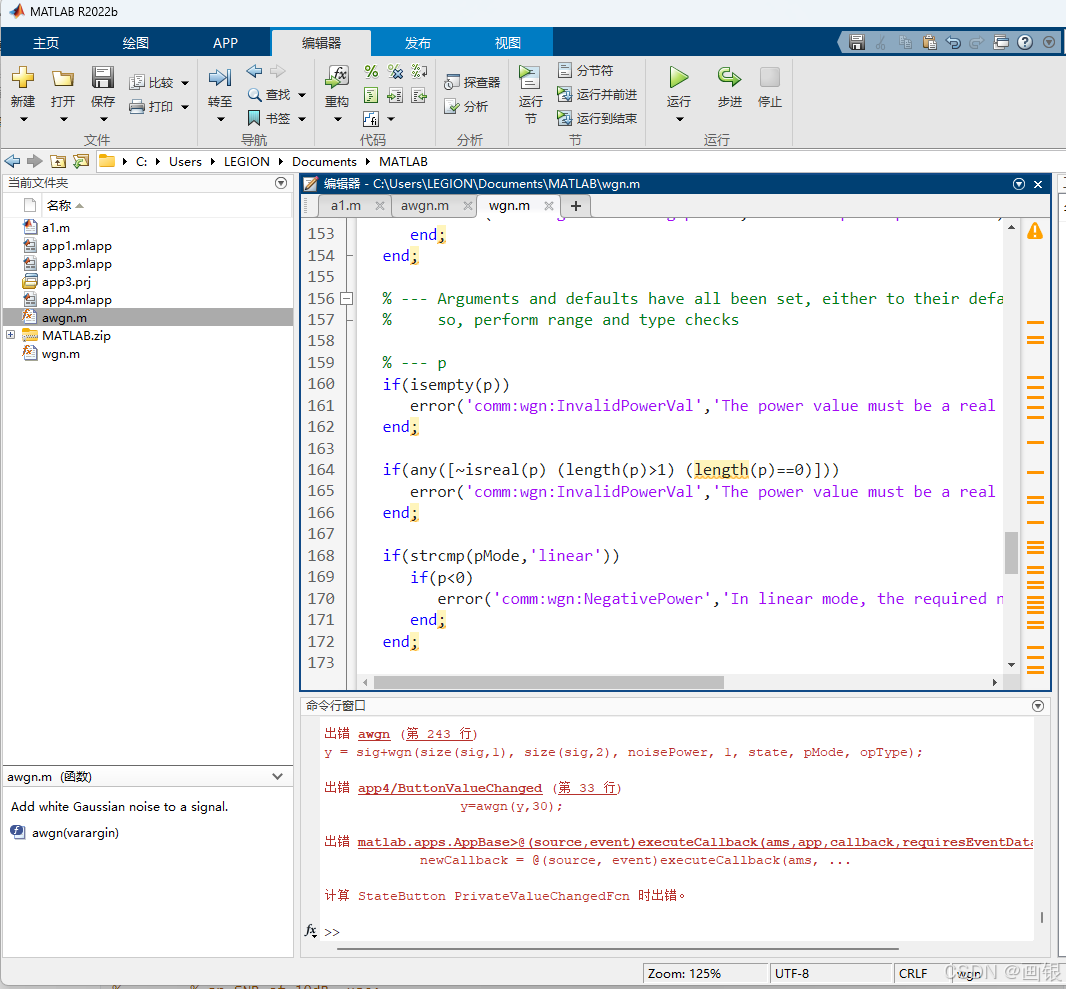Save the file with the 保存 icon
The height and width of the screenshot is (989, 1066).
[103, 77]
